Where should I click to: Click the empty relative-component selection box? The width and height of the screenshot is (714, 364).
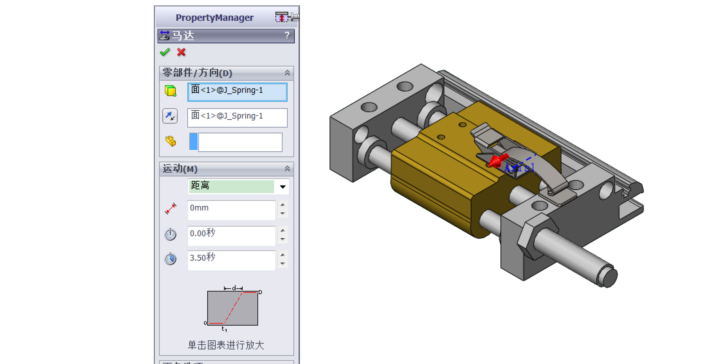[236, 142]
